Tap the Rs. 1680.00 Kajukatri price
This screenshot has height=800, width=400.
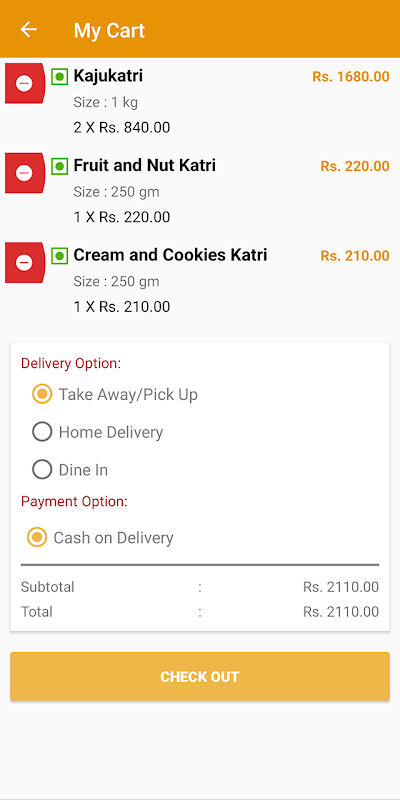pos(351,77)
